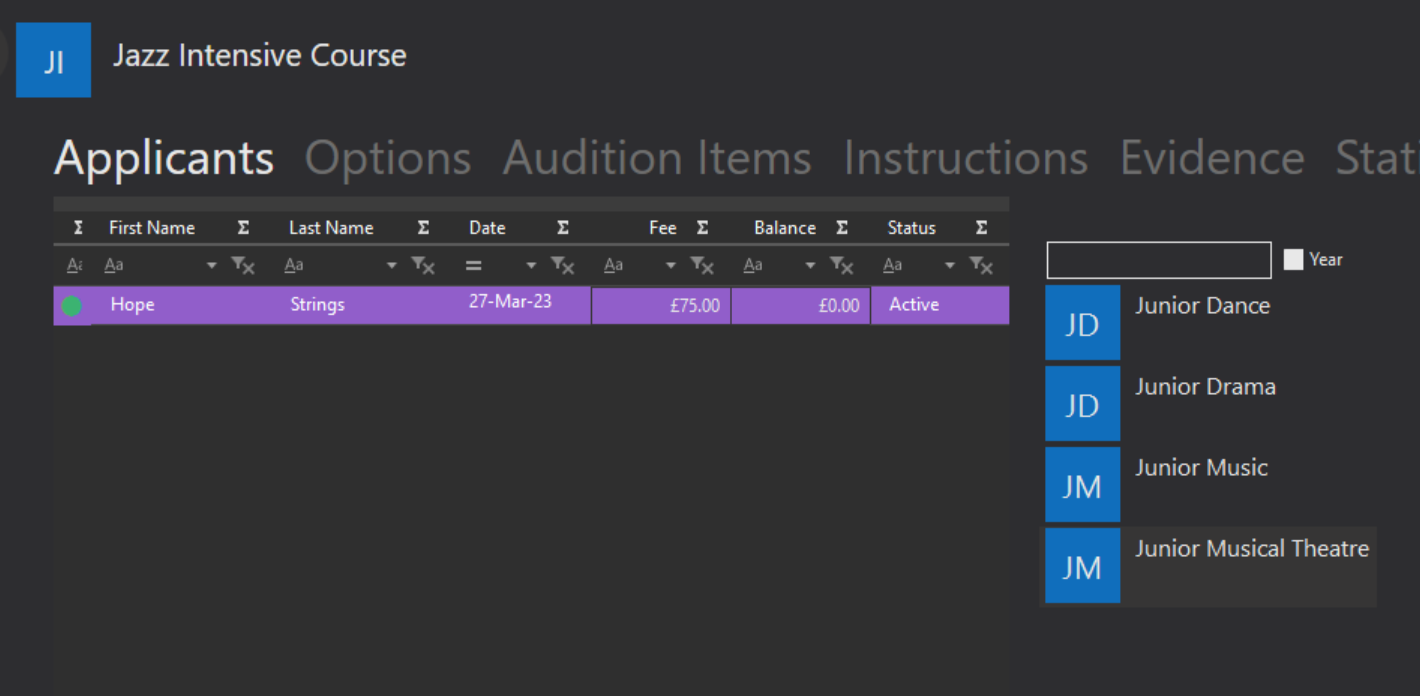This screenshot has width=1420, height=696.
Task: Click the search box beside the Year checkbox
Action: (1159, 260)
